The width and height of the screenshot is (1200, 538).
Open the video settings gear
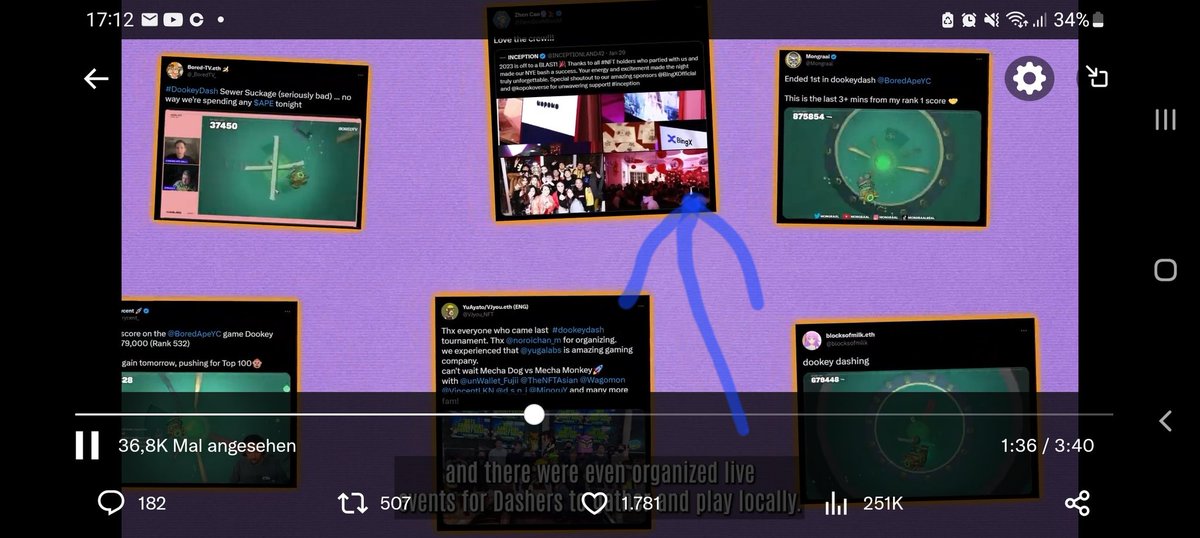point(1029,78)
